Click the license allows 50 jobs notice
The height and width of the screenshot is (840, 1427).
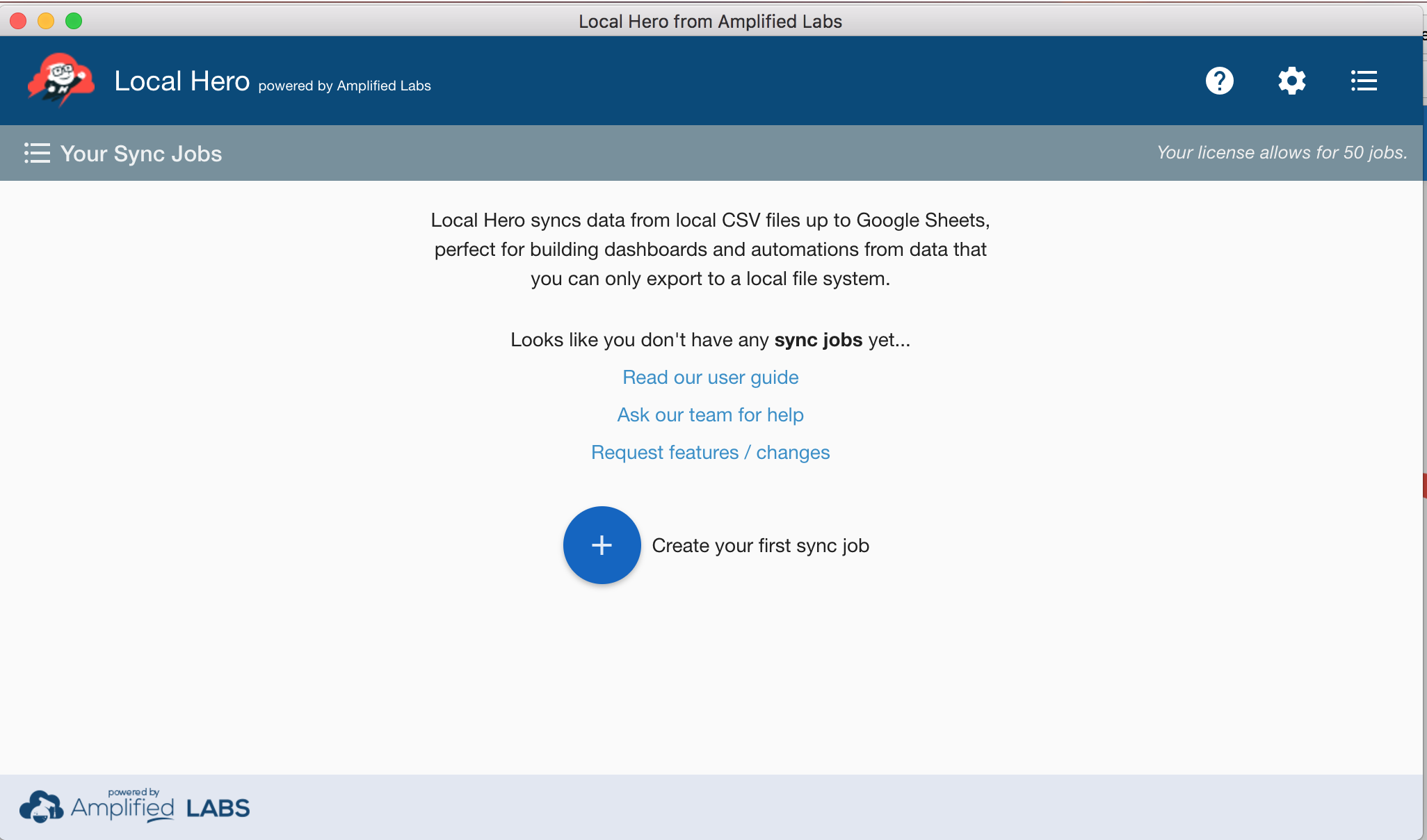tap(1282, 153)
